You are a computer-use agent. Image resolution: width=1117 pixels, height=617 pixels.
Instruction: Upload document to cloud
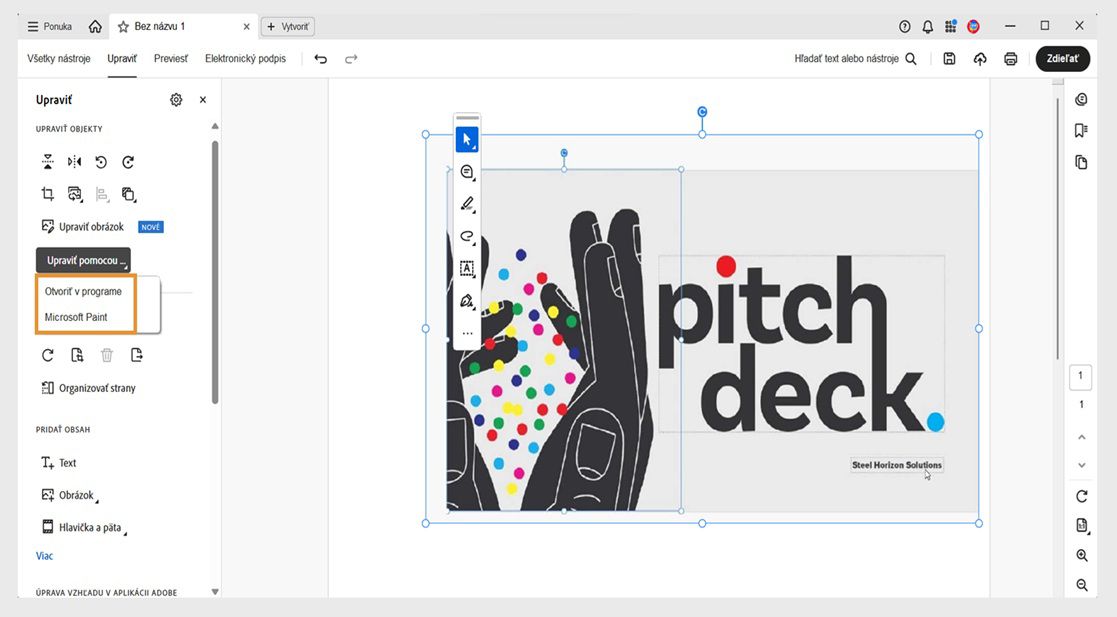[x=980, y=59]
